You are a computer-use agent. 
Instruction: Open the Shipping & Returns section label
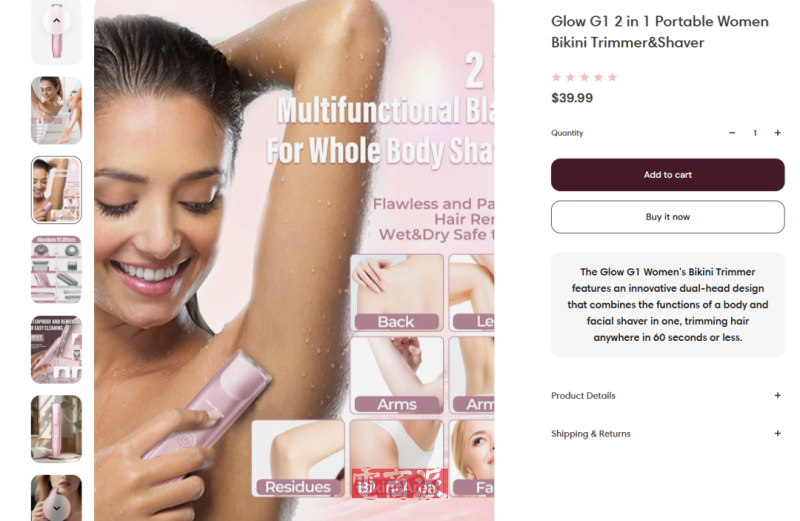[591, 433]
